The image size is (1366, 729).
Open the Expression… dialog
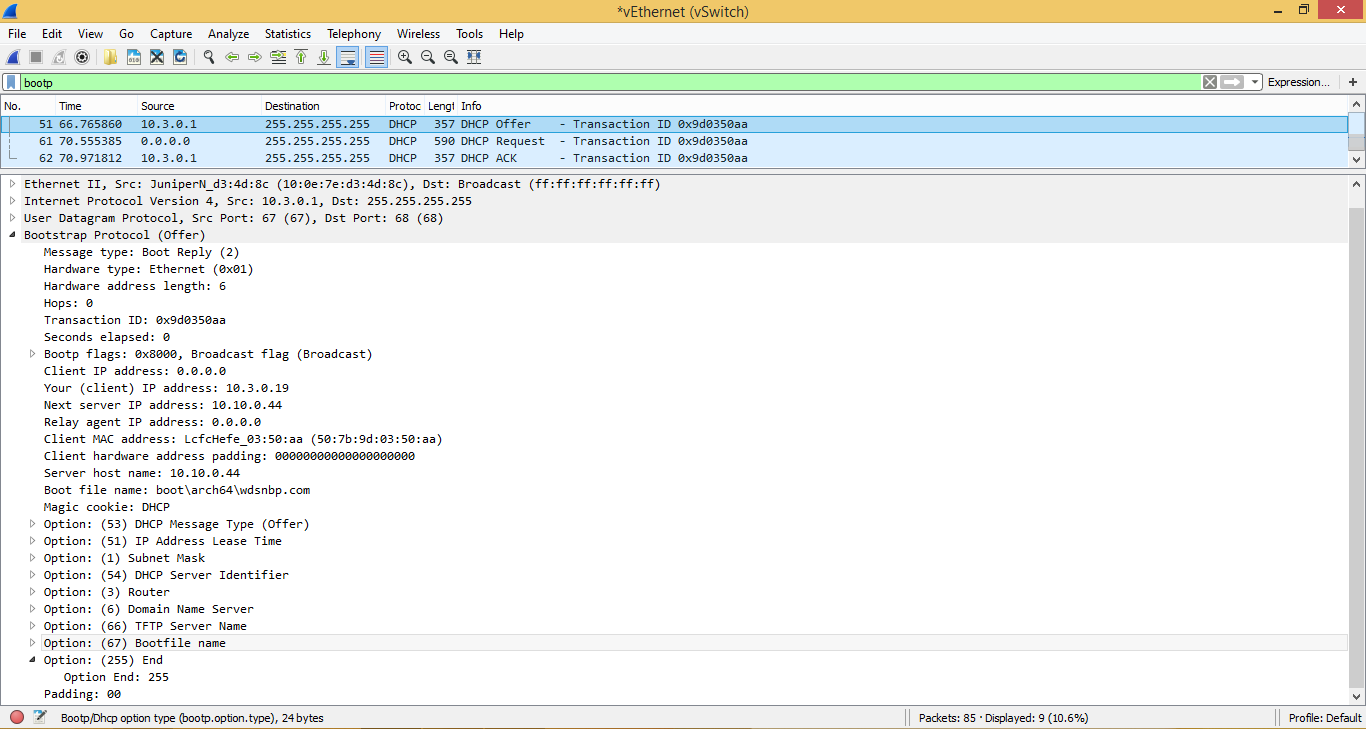(x=1299, y=82)
